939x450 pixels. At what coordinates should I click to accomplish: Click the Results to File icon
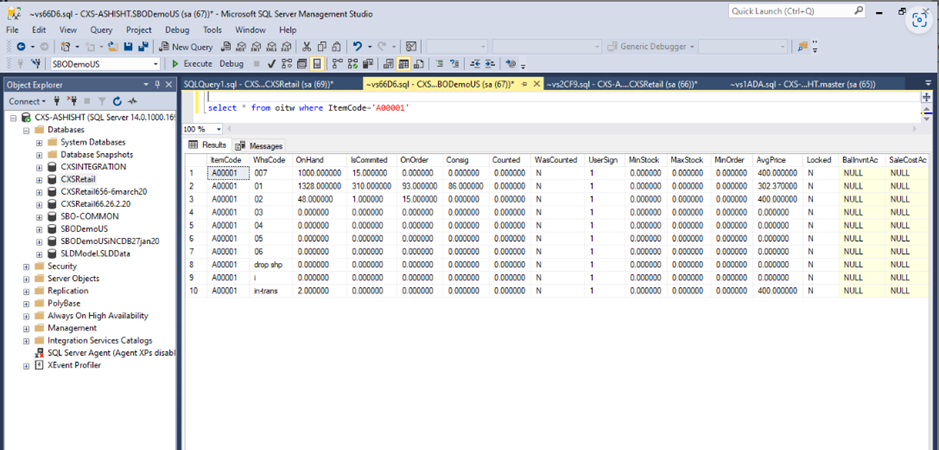418,64
